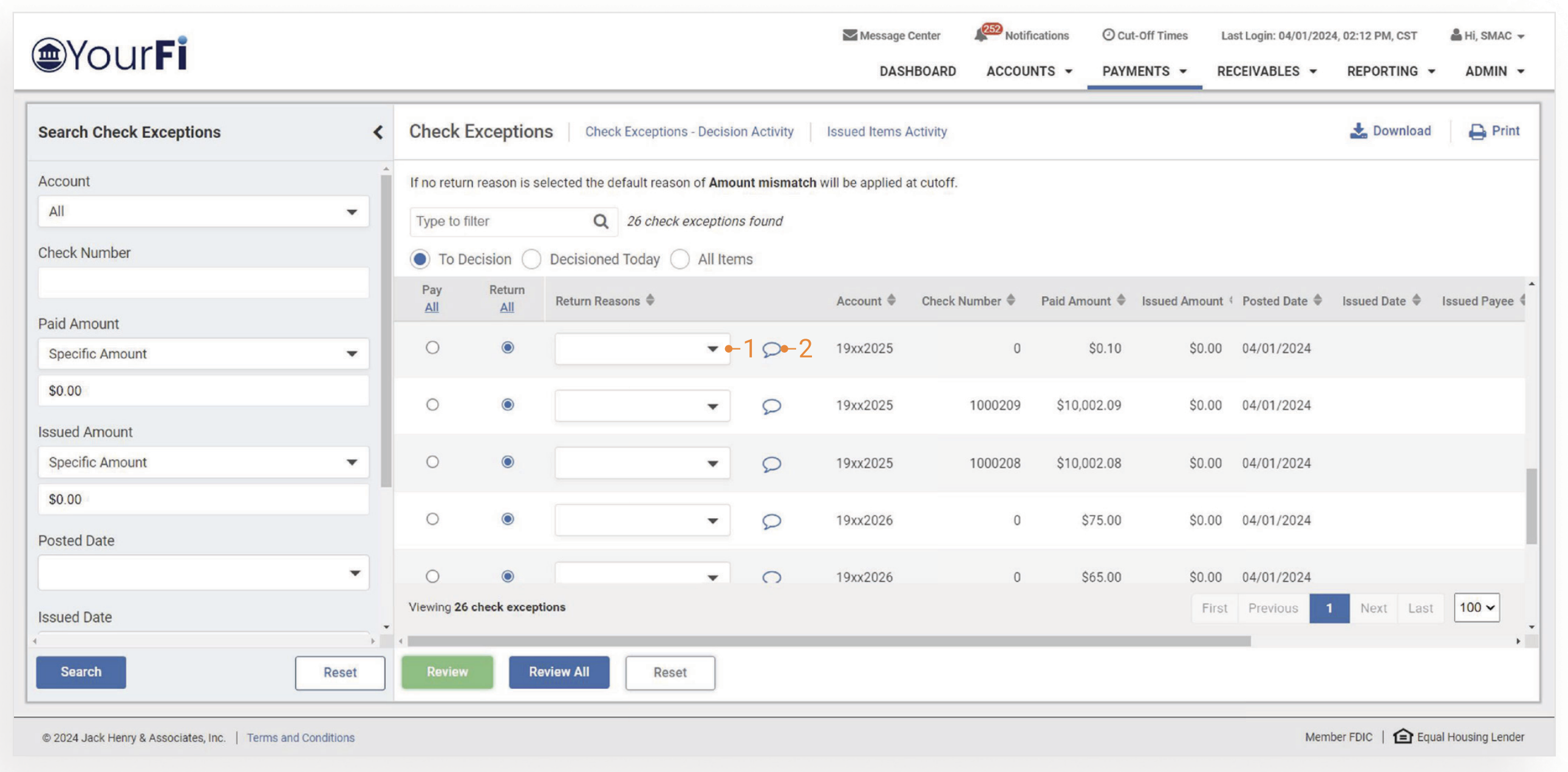Viewport: 1568px width, 772px height.
Task: Open the RECEIVABLES menu
Action: click(1266, 71)
